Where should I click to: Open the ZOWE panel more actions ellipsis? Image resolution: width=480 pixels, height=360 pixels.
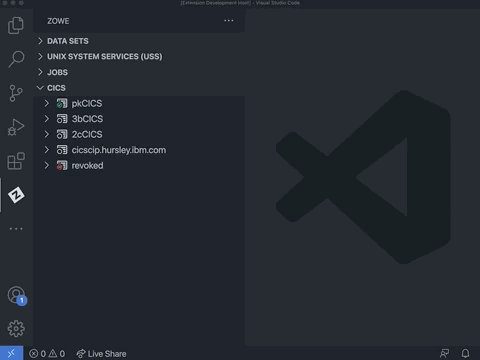pyautogui.click(x=229, y=21)
